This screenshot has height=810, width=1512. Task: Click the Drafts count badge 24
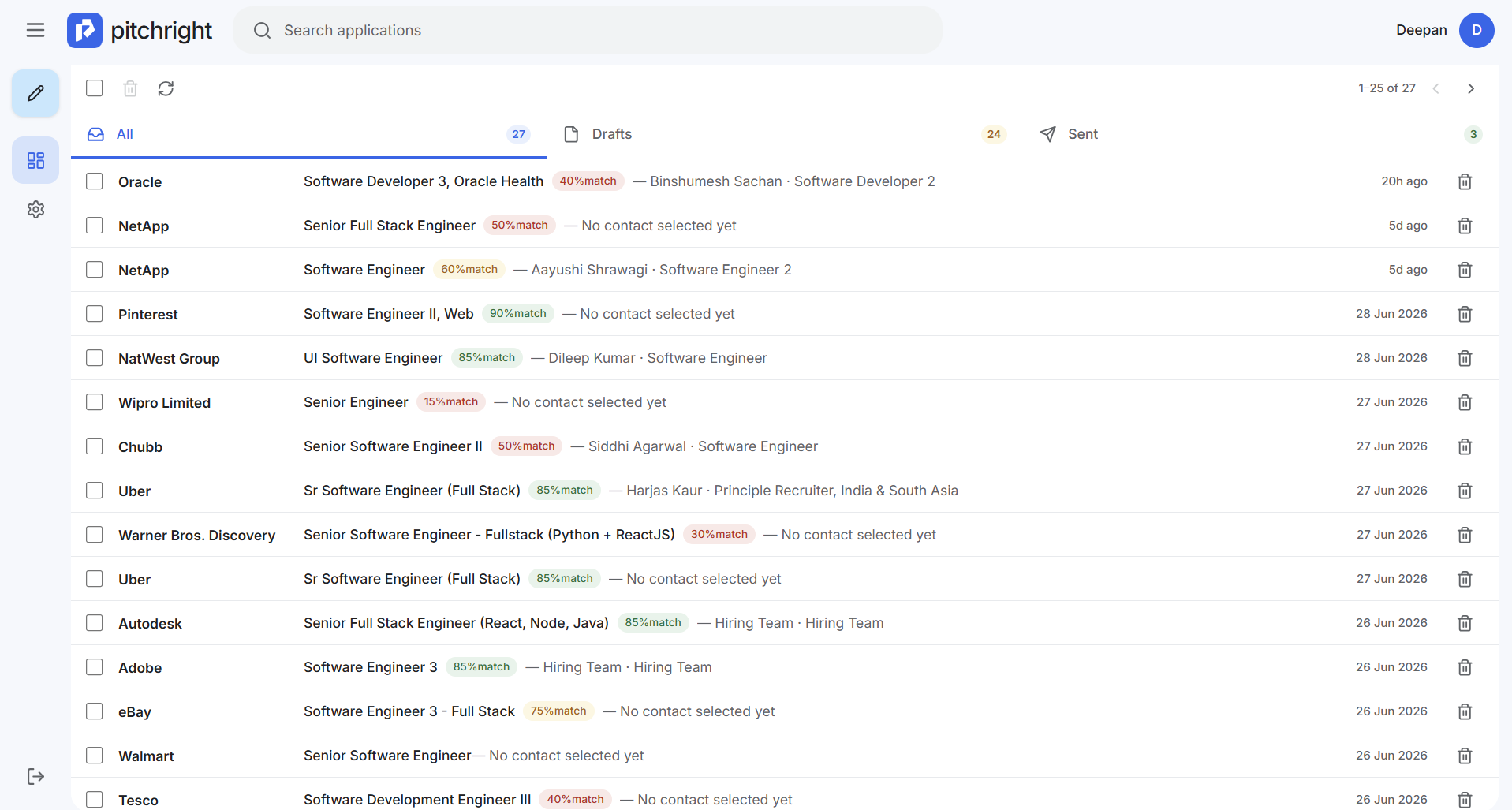[994, 134]
